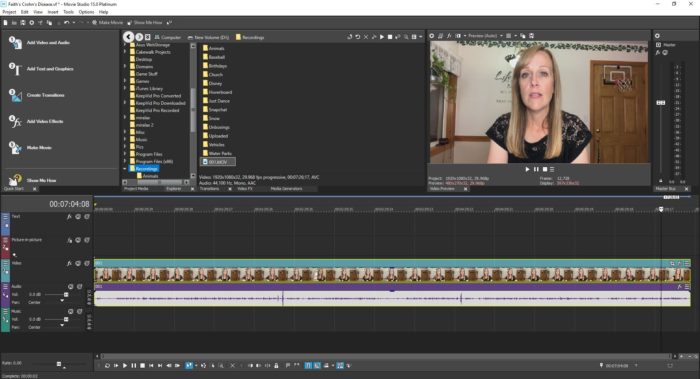This screenshot has width=700, height=379.
Task: Click the Recordings breadcrumb in Explorer
Action: (250, 37)
